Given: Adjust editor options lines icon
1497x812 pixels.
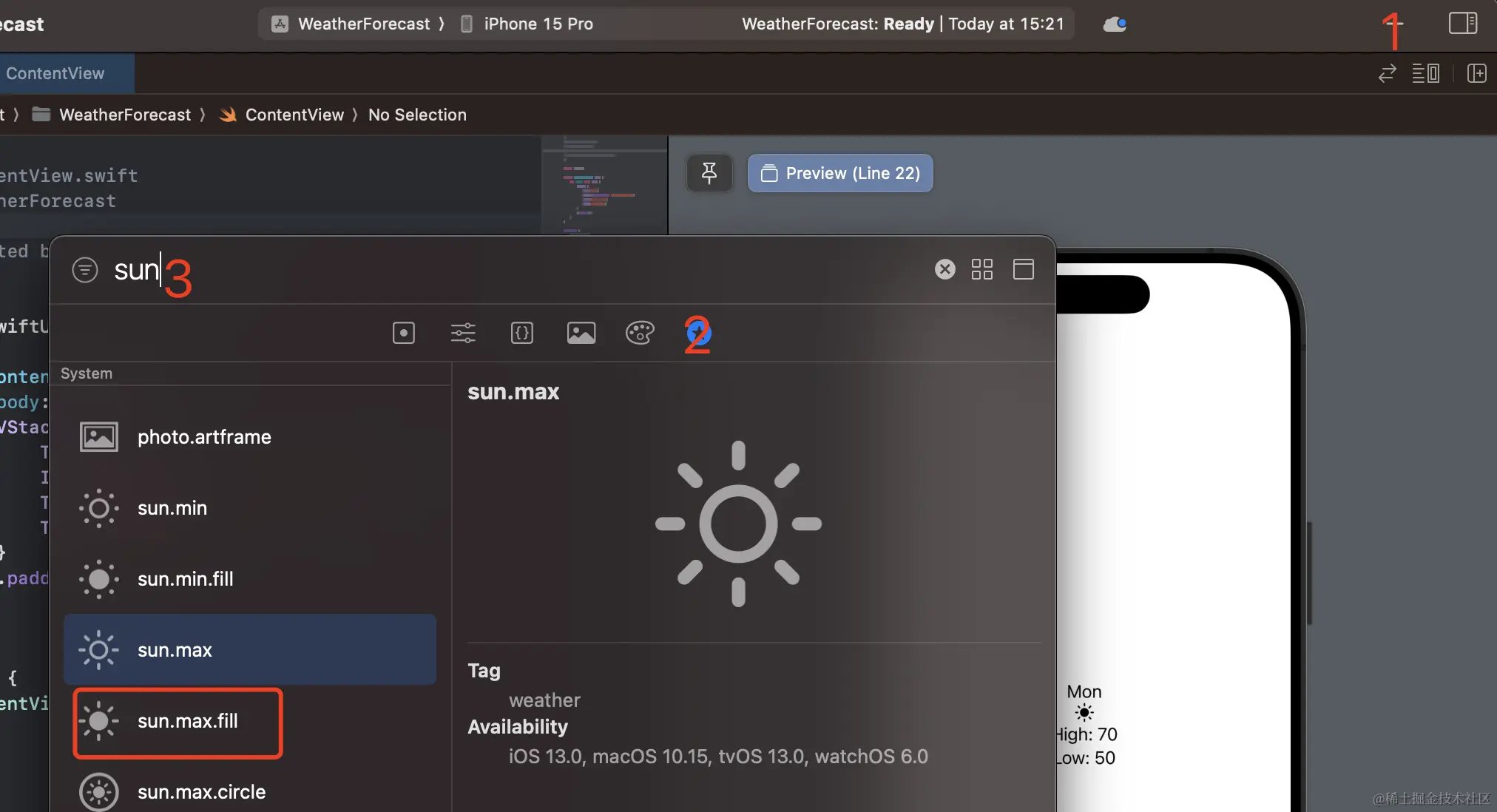Looking at the screenshot, I should pyautogui.click(x=1425, y=73).
